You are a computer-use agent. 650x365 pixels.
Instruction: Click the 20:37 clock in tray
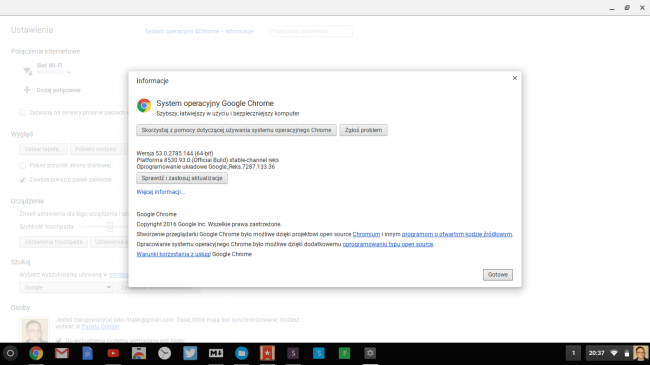pos(596,353)
